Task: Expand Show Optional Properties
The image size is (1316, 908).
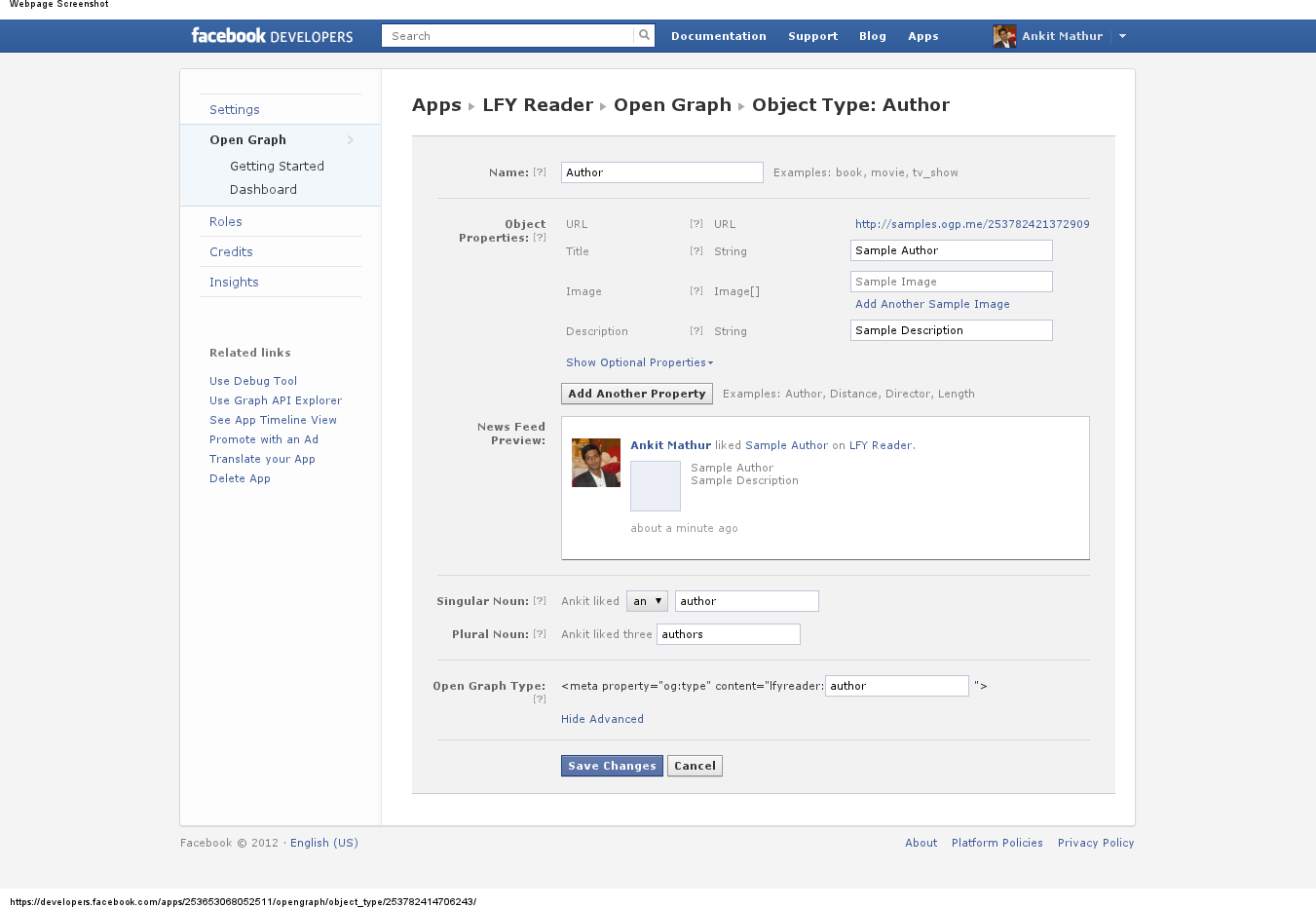Action: click(x=639, y=362)
